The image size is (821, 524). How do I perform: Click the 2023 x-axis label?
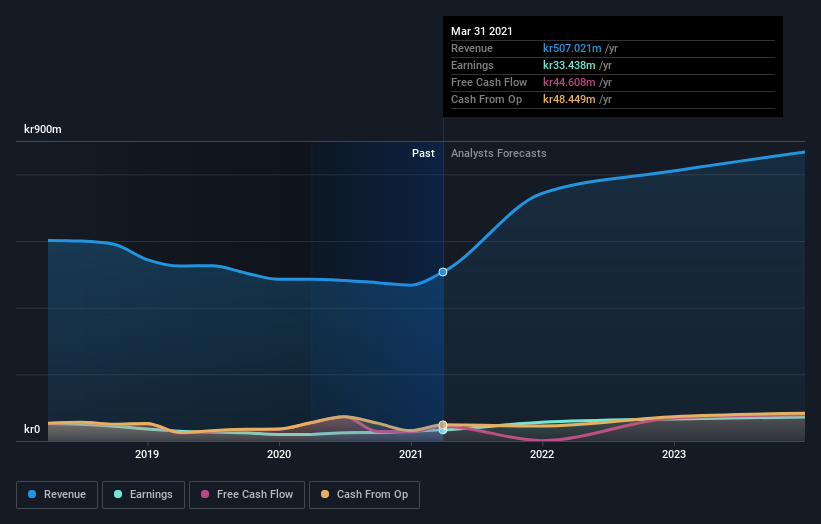[x=674, y=454]
